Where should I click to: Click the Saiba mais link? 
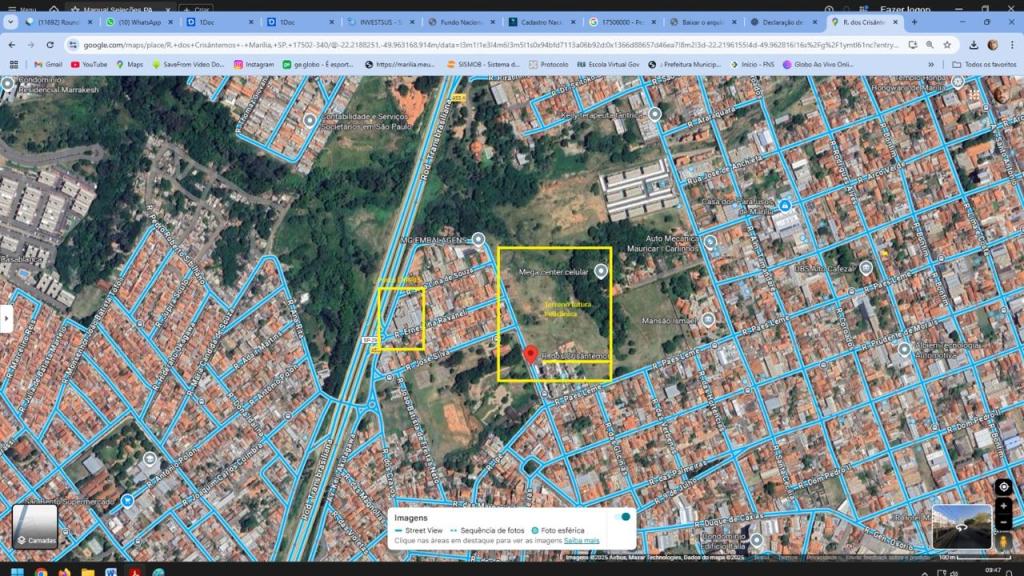point(582,540)
